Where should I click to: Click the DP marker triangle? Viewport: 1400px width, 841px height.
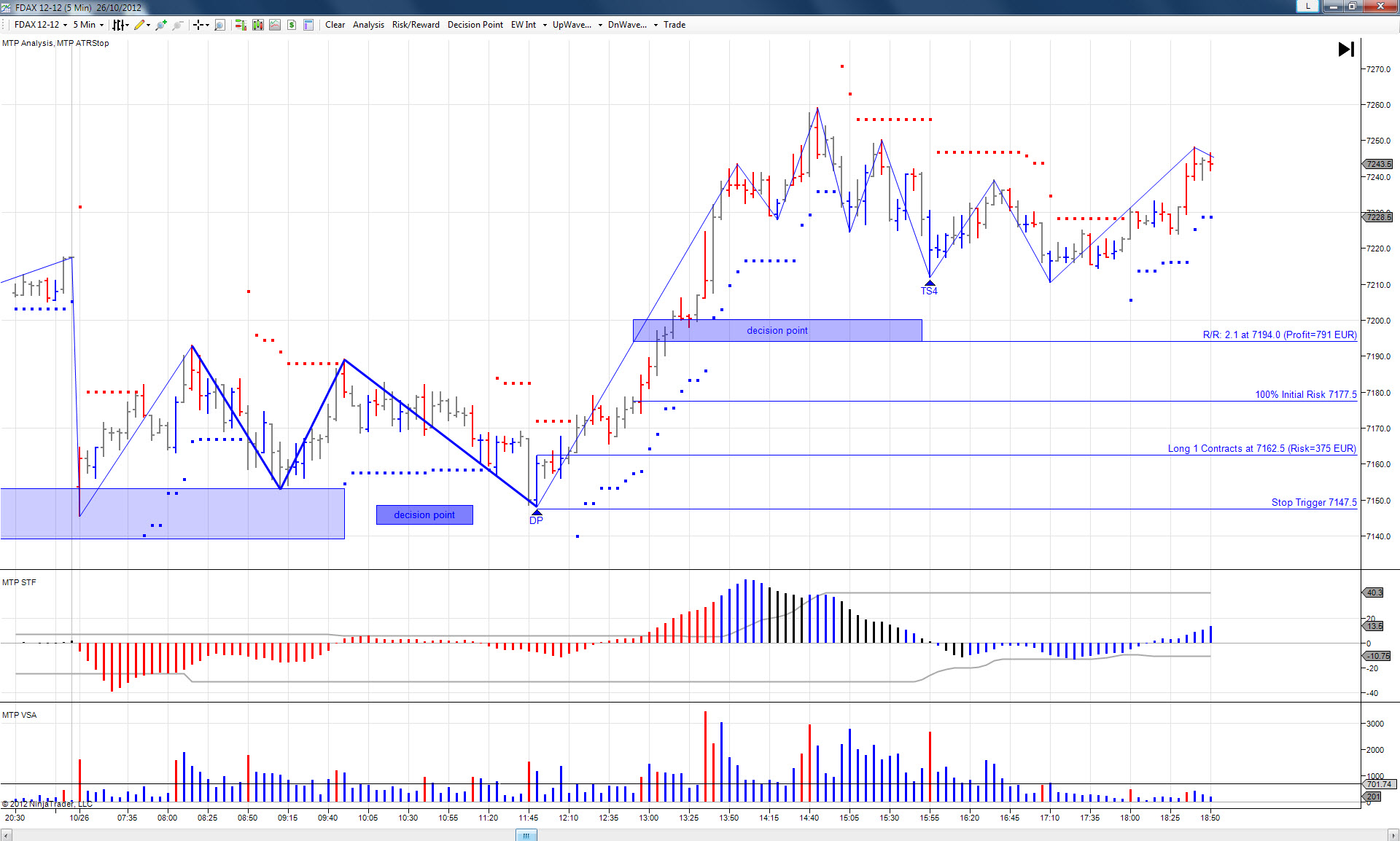(536, 513)
